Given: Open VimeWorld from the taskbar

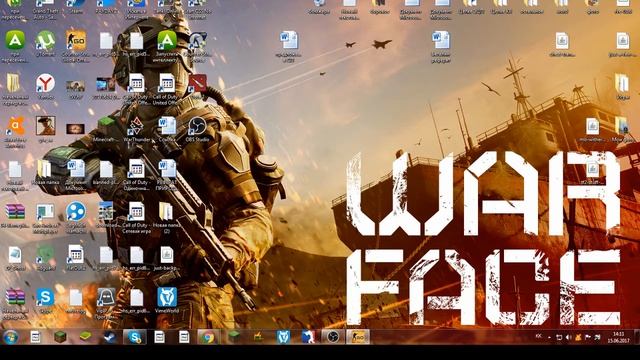Looking at the screenshot, I should 283,337.
